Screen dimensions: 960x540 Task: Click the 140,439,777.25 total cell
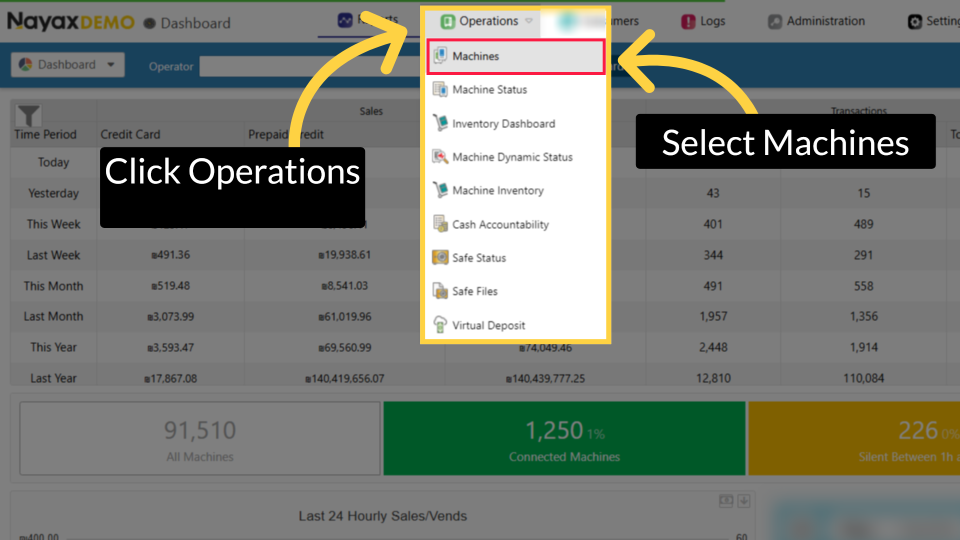tap(546, 378)
